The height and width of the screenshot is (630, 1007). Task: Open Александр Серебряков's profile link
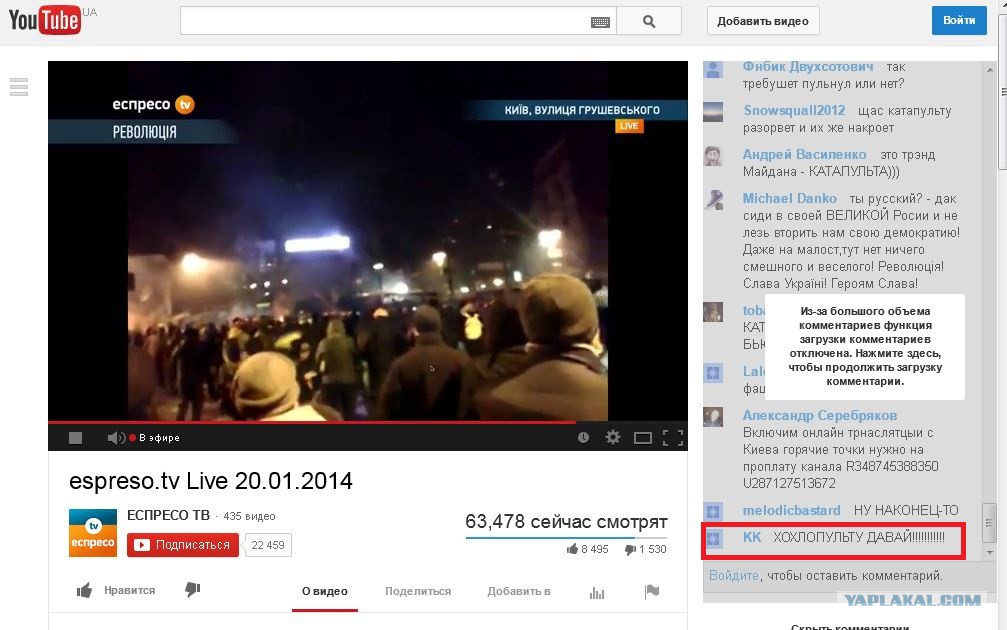tap(820, 416)
